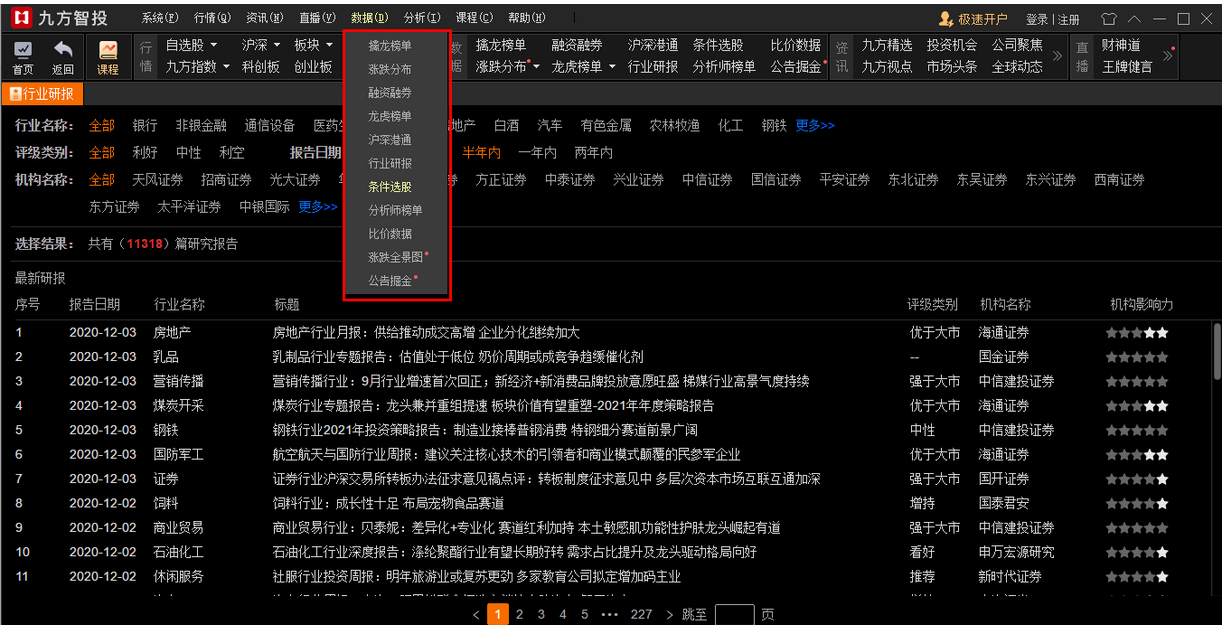Click 注册 register link
Screen dimensions: 1223x625
click(x=1068, y=19)
